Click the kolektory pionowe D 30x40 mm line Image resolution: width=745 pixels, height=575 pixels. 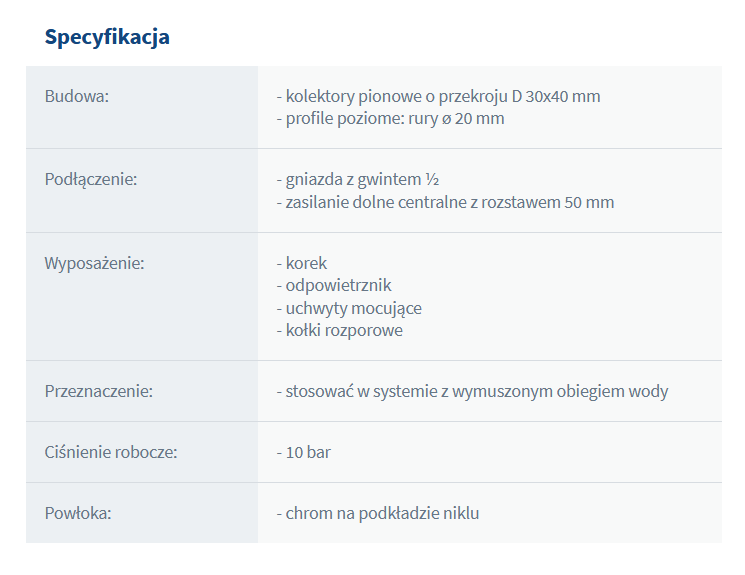tap(438, 96)
